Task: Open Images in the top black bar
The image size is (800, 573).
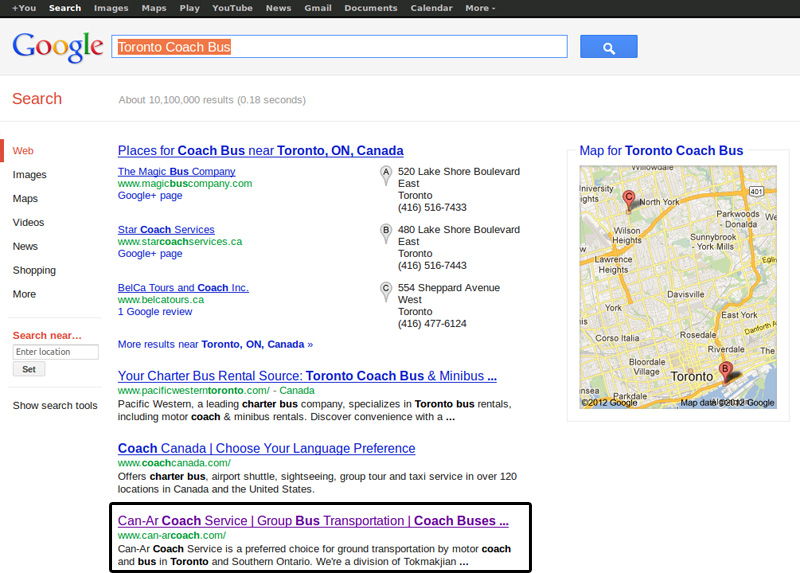Action: 111,8
